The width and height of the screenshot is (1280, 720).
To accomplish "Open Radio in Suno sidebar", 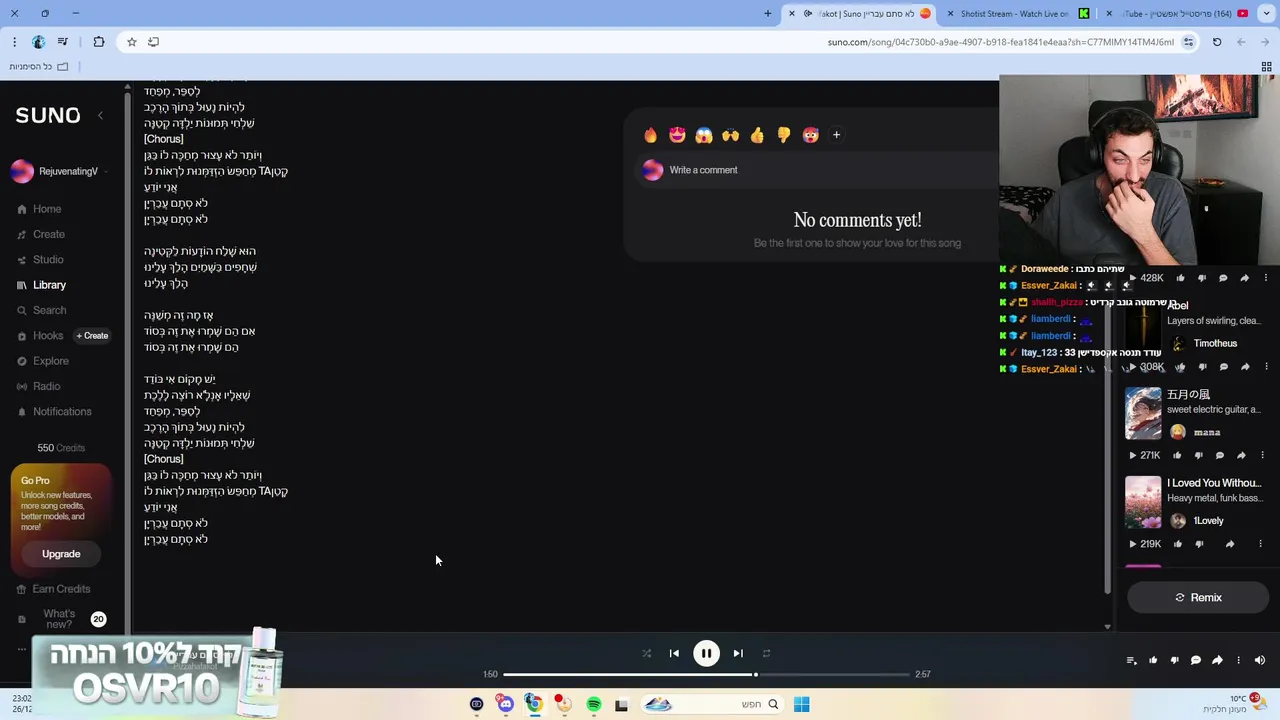I will coord(39,386).
